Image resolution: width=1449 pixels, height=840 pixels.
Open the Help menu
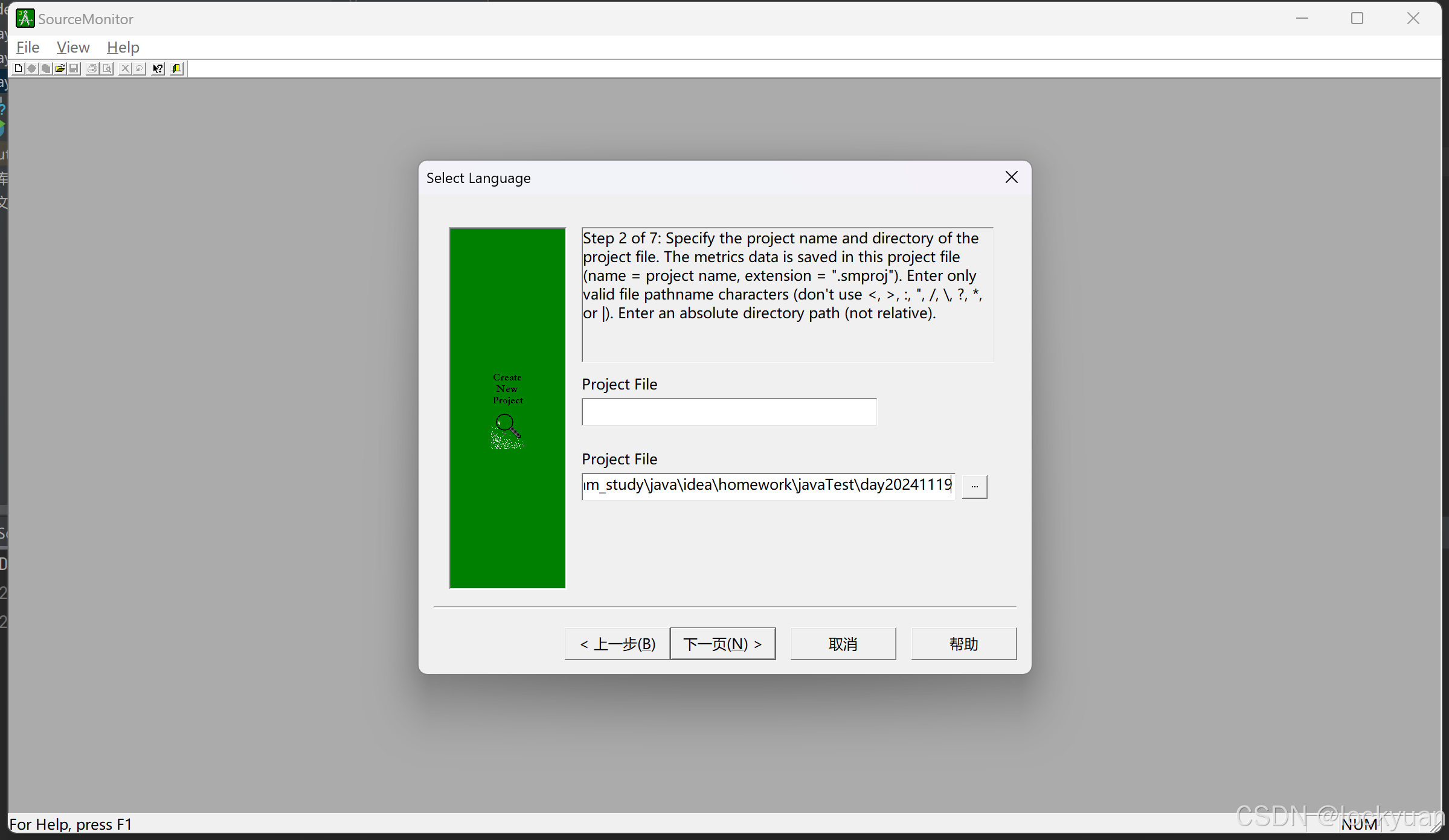click(x=123, y=47)
